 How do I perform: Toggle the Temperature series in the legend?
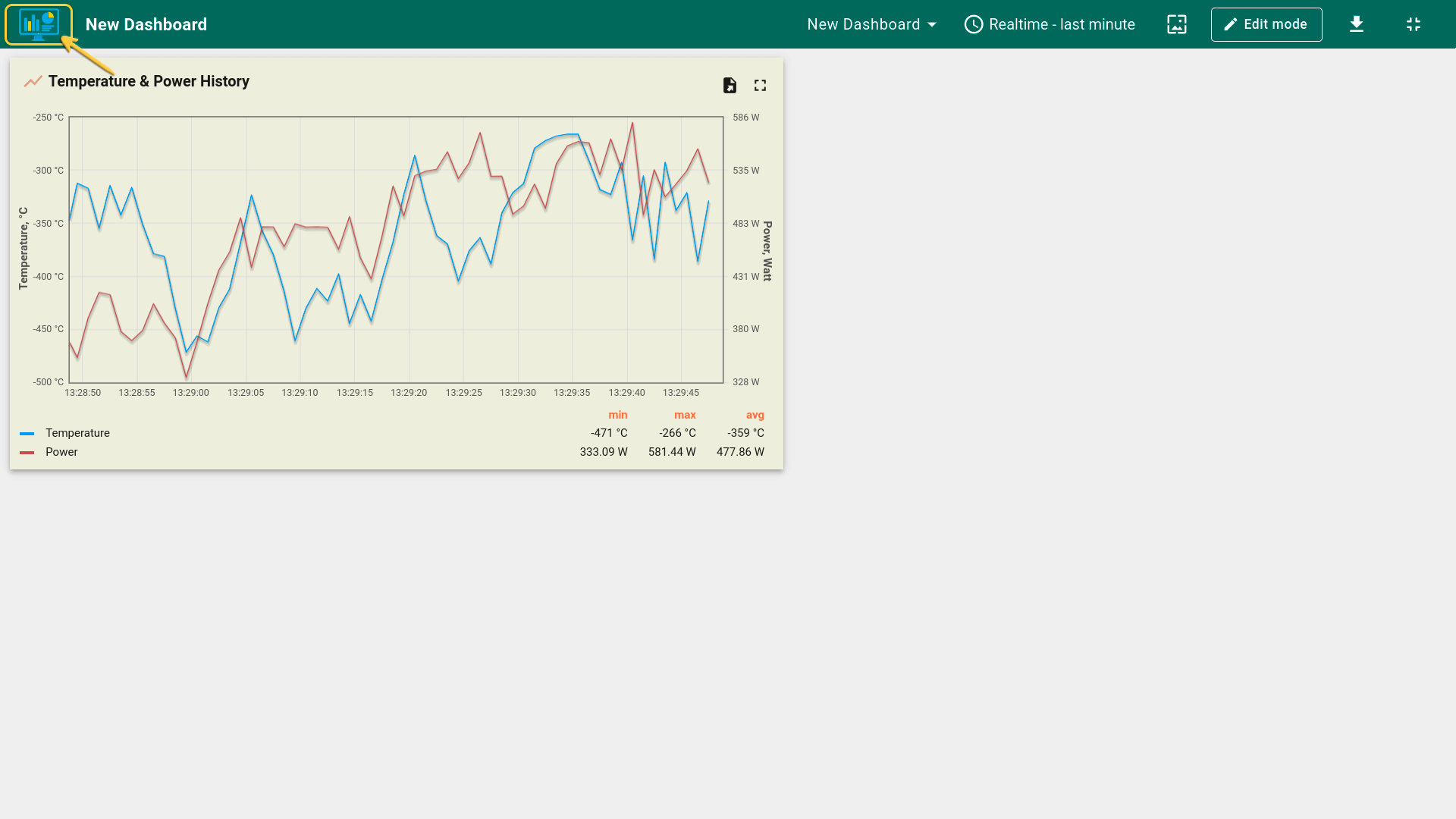[x=77, y=433]
